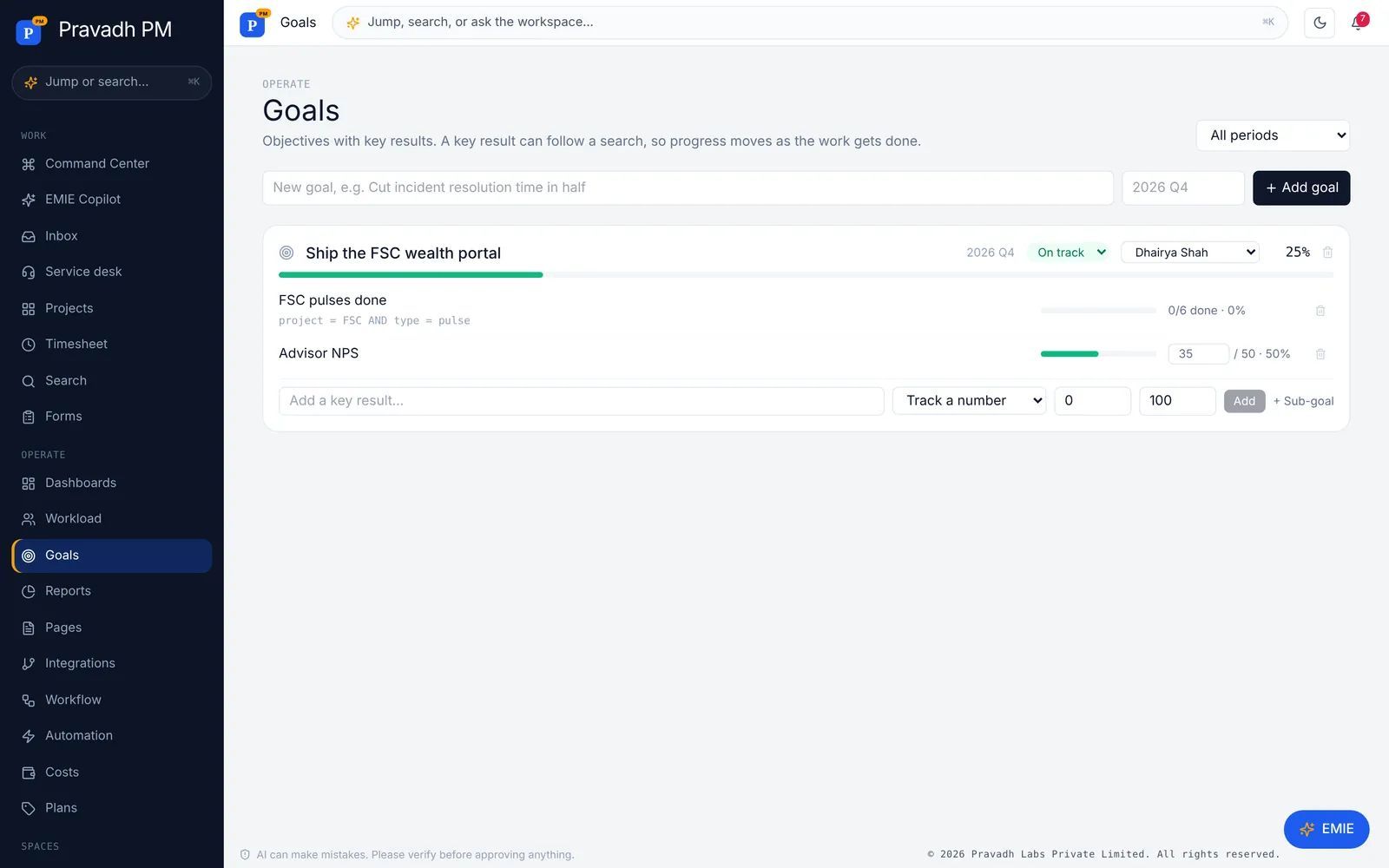
Task: Delete the FSC pulses done key result
Action: (1320, 311)
